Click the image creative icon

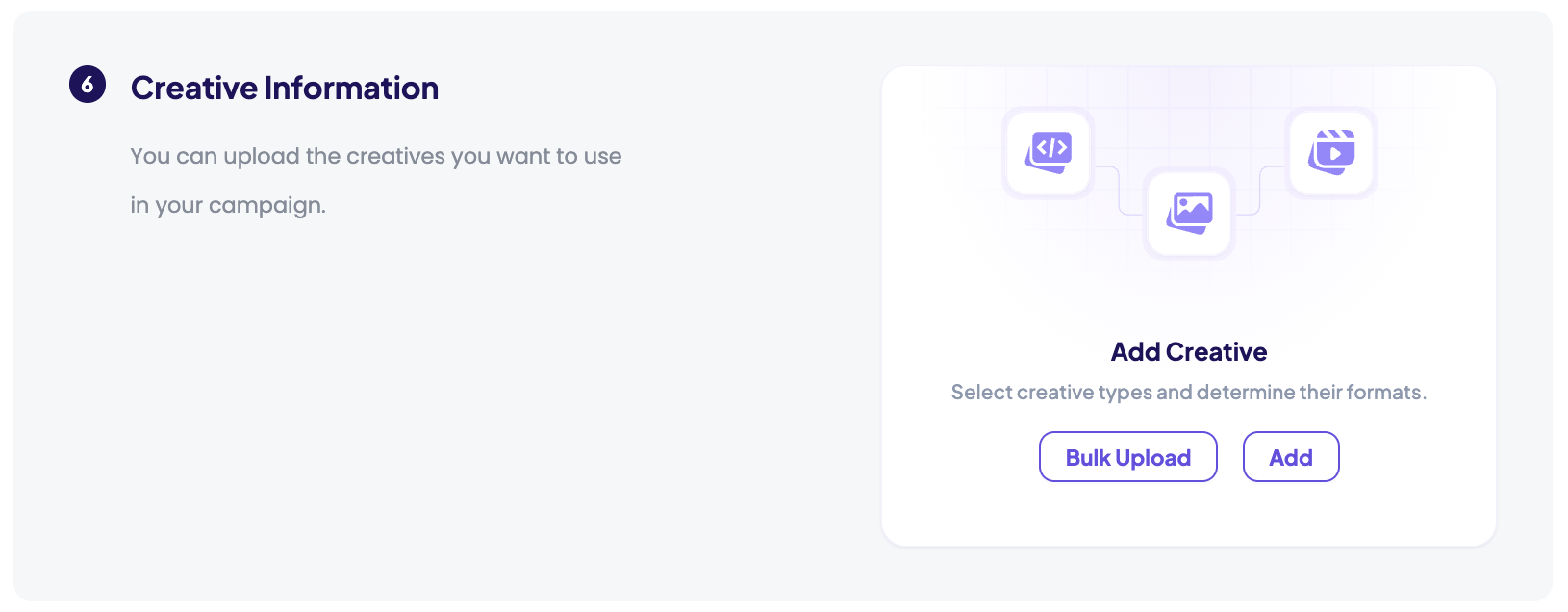(x=1190, y=213)
